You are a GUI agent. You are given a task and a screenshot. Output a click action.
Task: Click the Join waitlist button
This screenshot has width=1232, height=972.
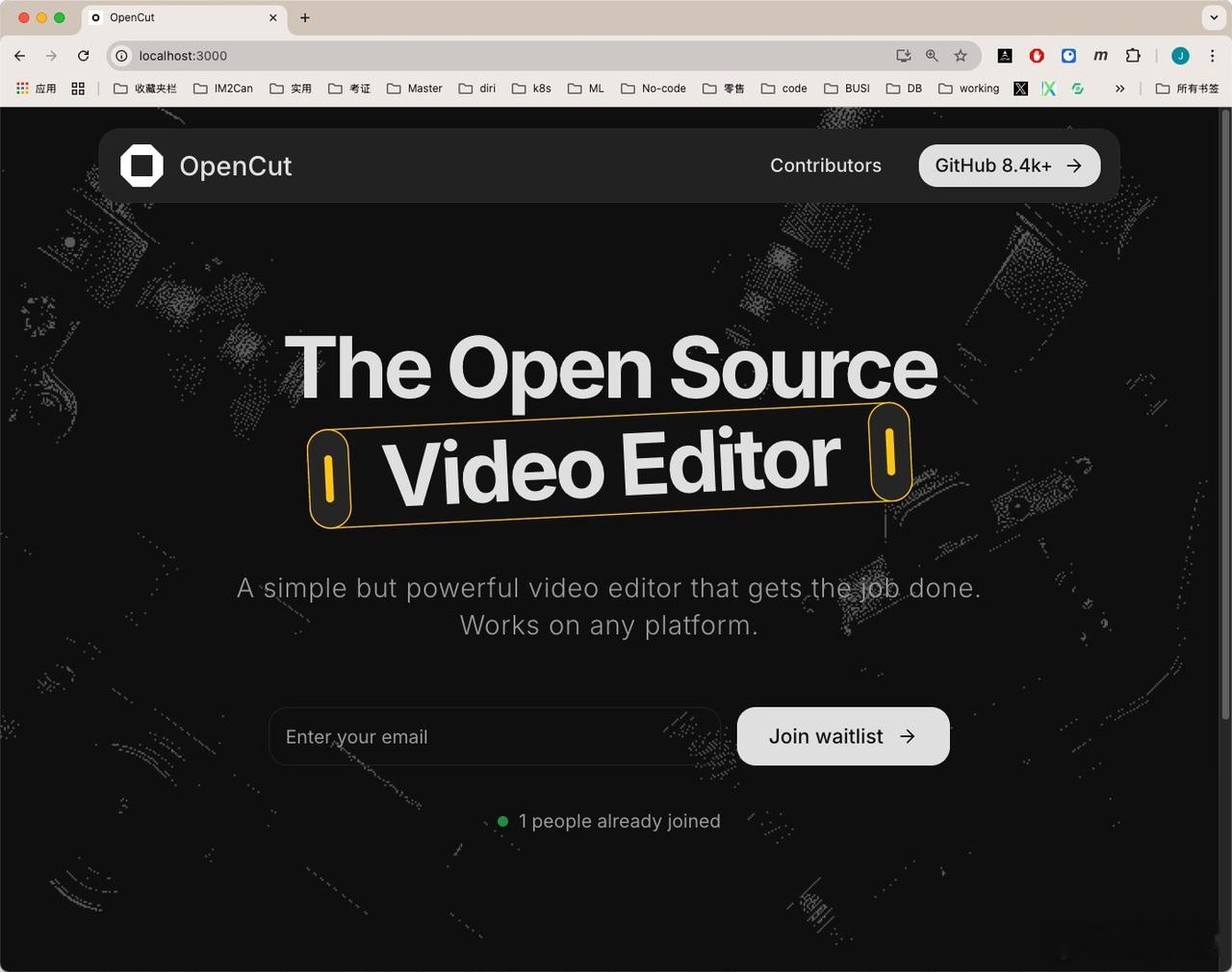tap(843, 736)
